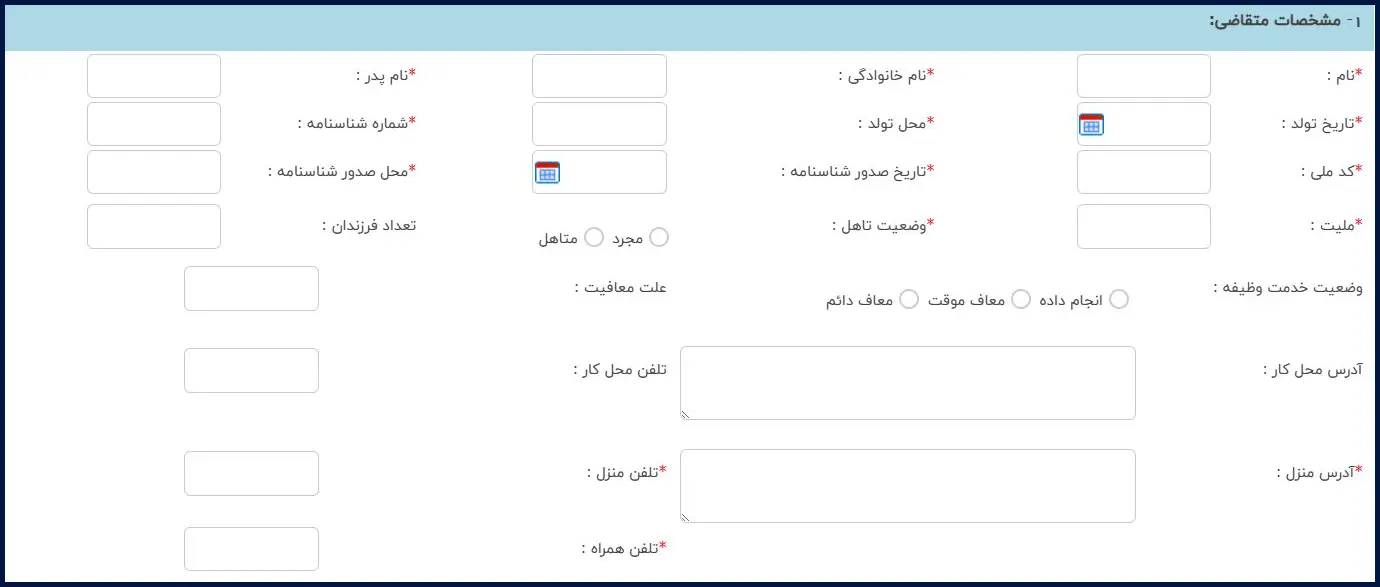Click the علت معافیت input field
1380x587 pixels.
point(251,288)
